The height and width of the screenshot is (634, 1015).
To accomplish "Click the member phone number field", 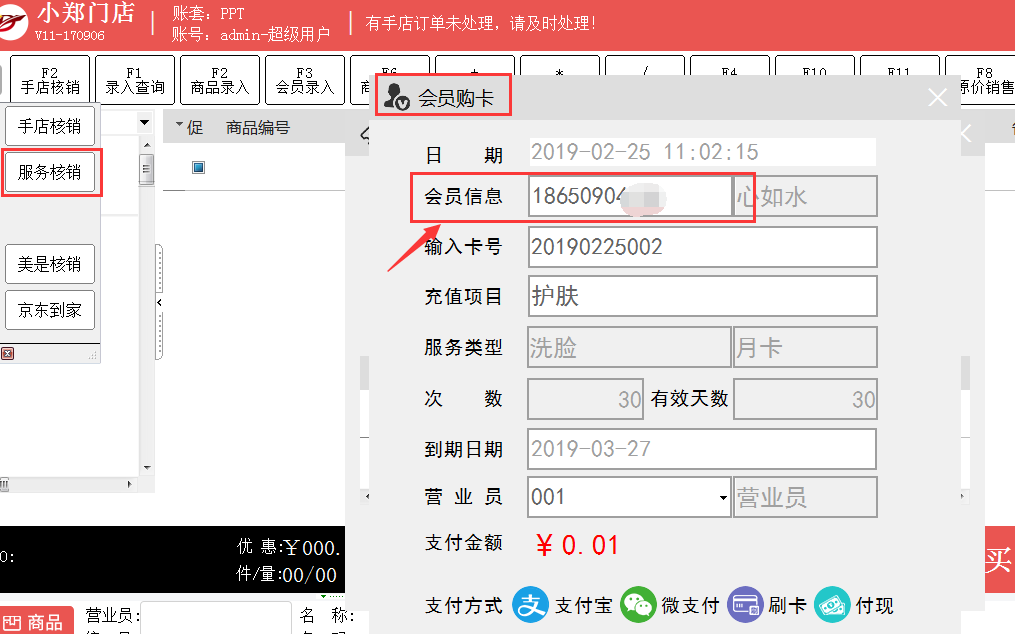I will (x=630, y=196).
